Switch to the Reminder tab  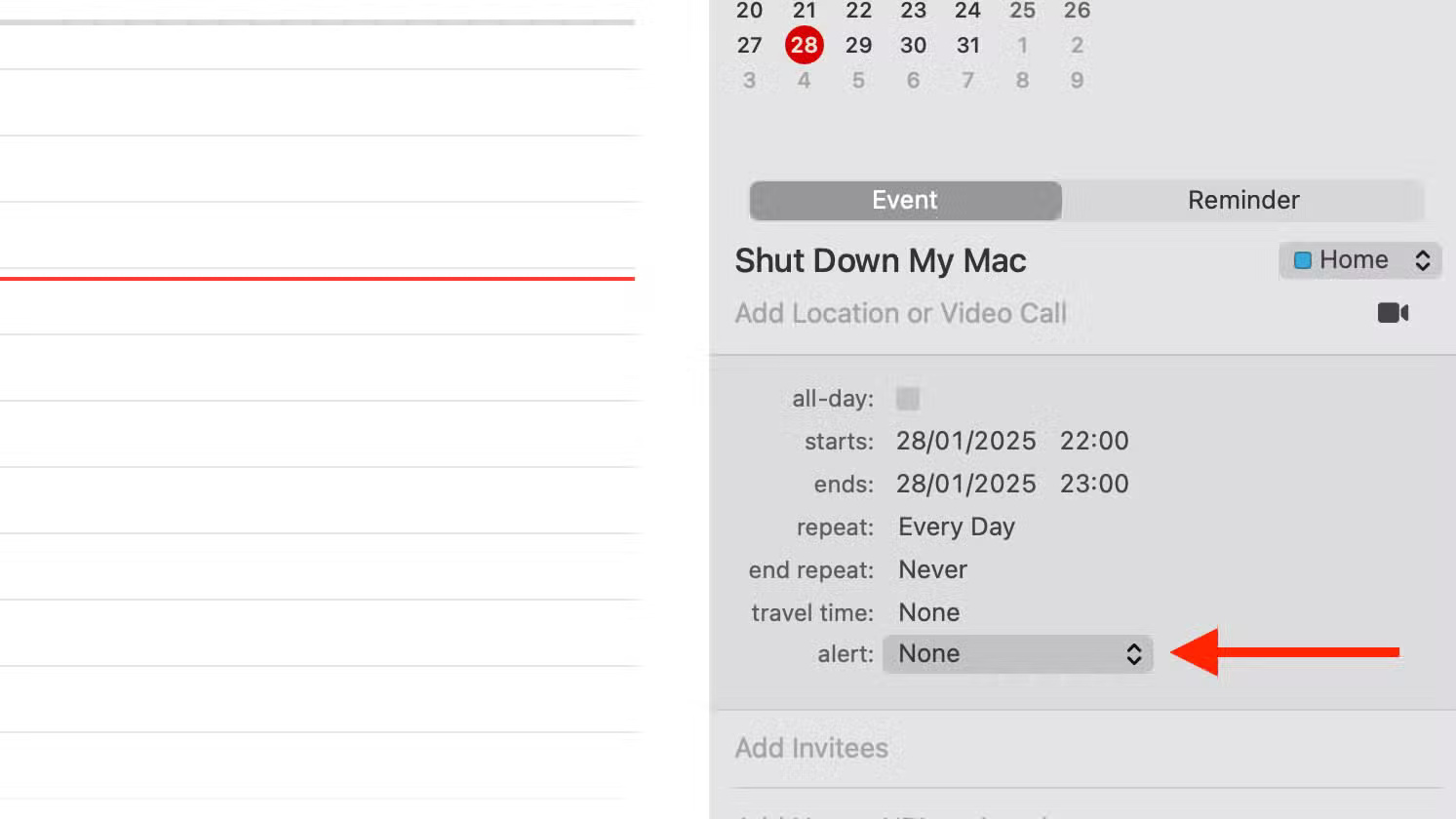tap(1242, 200)
